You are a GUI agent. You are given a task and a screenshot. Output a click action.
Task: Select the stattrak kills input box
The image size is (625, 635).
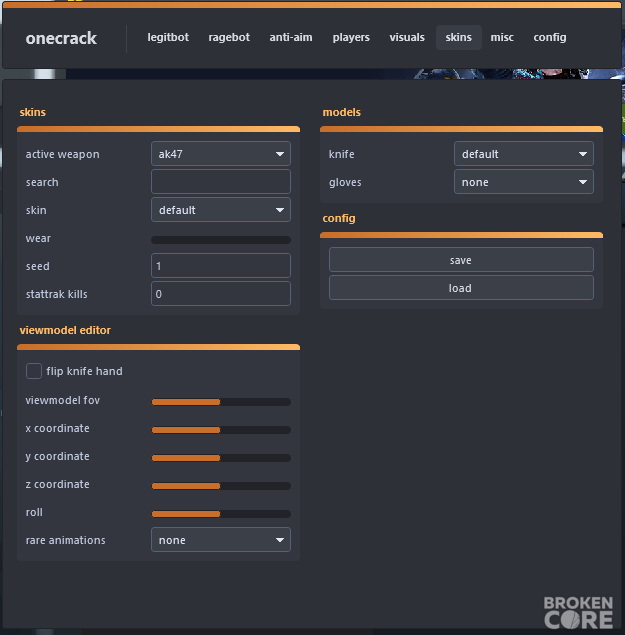221,294
